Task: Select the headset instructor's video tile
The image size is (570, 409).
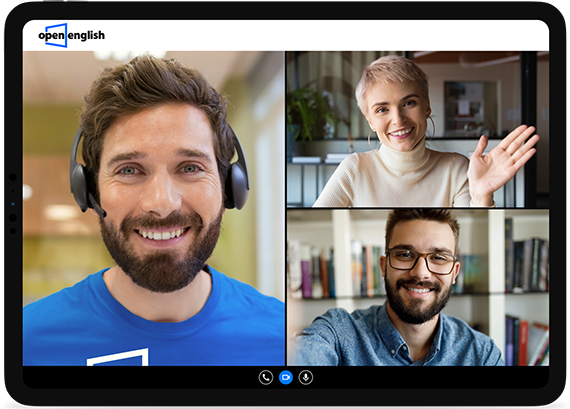Action: click(154, 208)
